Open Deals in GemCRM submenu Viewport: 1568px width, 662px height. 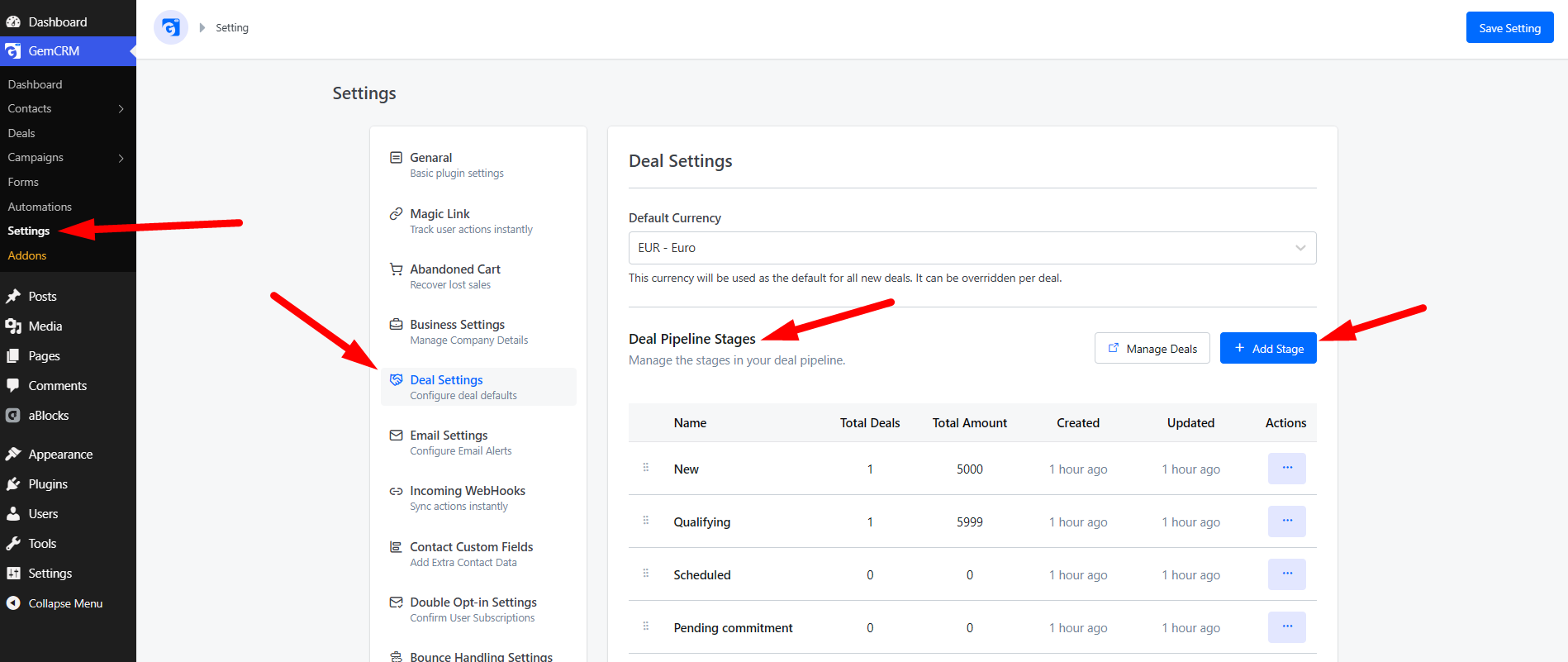click(21, 133)
